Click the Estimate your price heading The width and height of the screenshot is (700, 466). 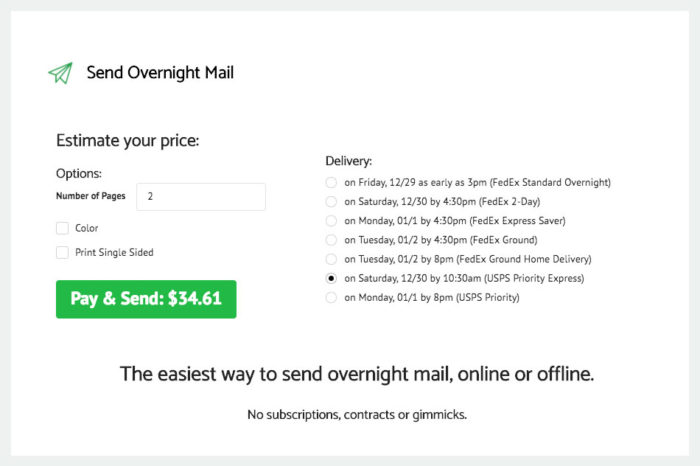point(128,141)
